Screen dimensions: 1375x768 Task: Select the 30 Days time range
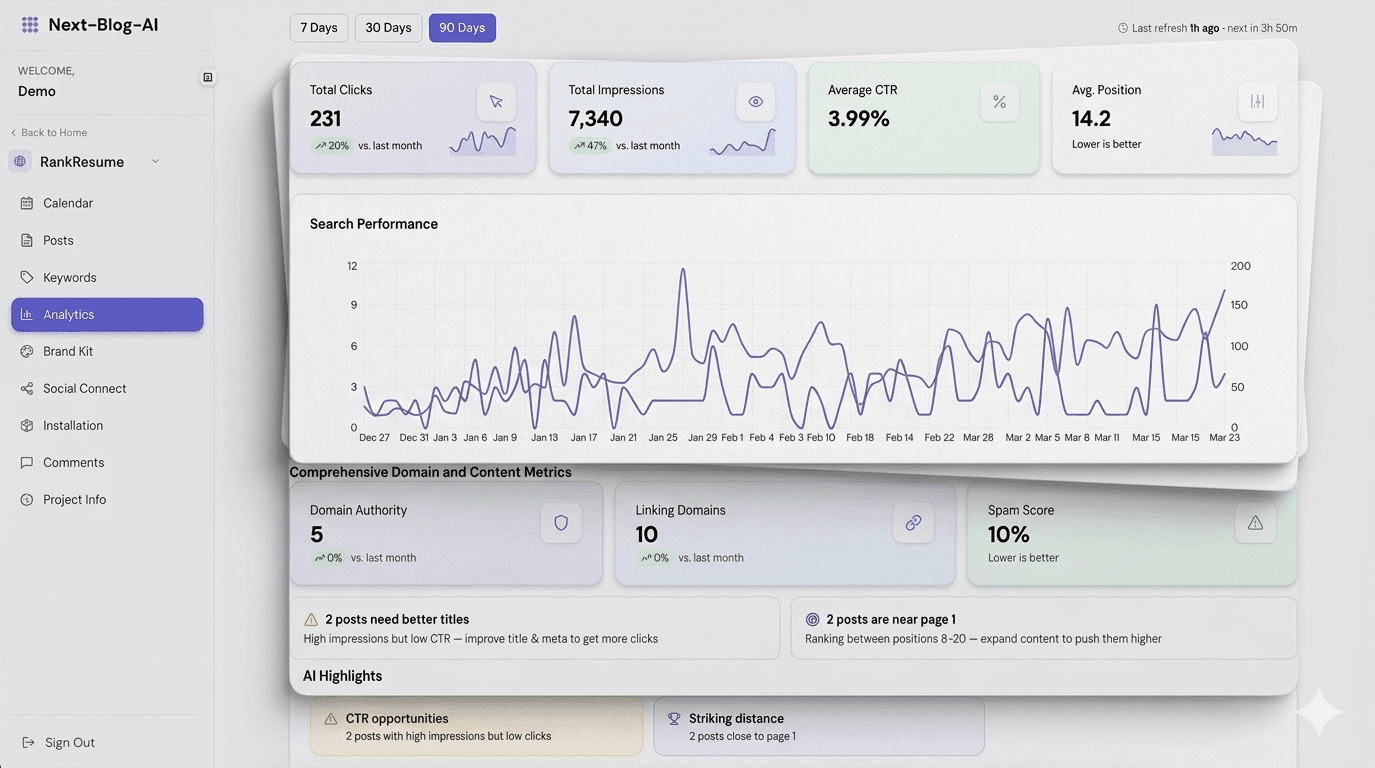click(387, 27)
